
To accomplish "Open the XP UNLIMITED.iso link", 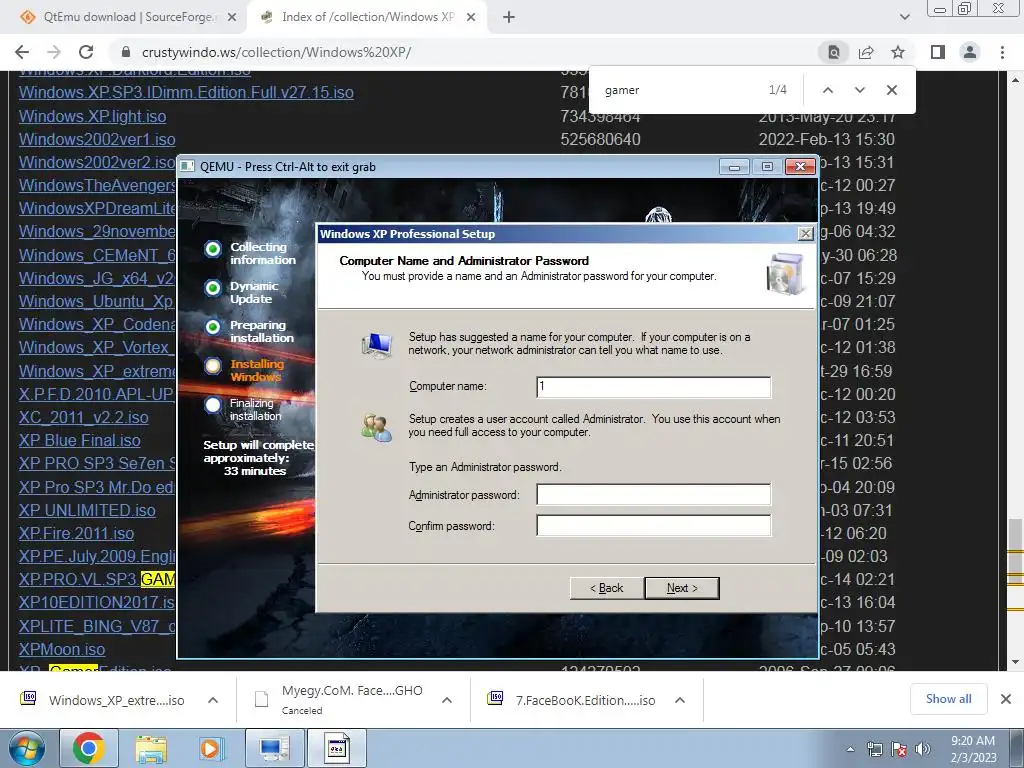I will click(87, 510).
